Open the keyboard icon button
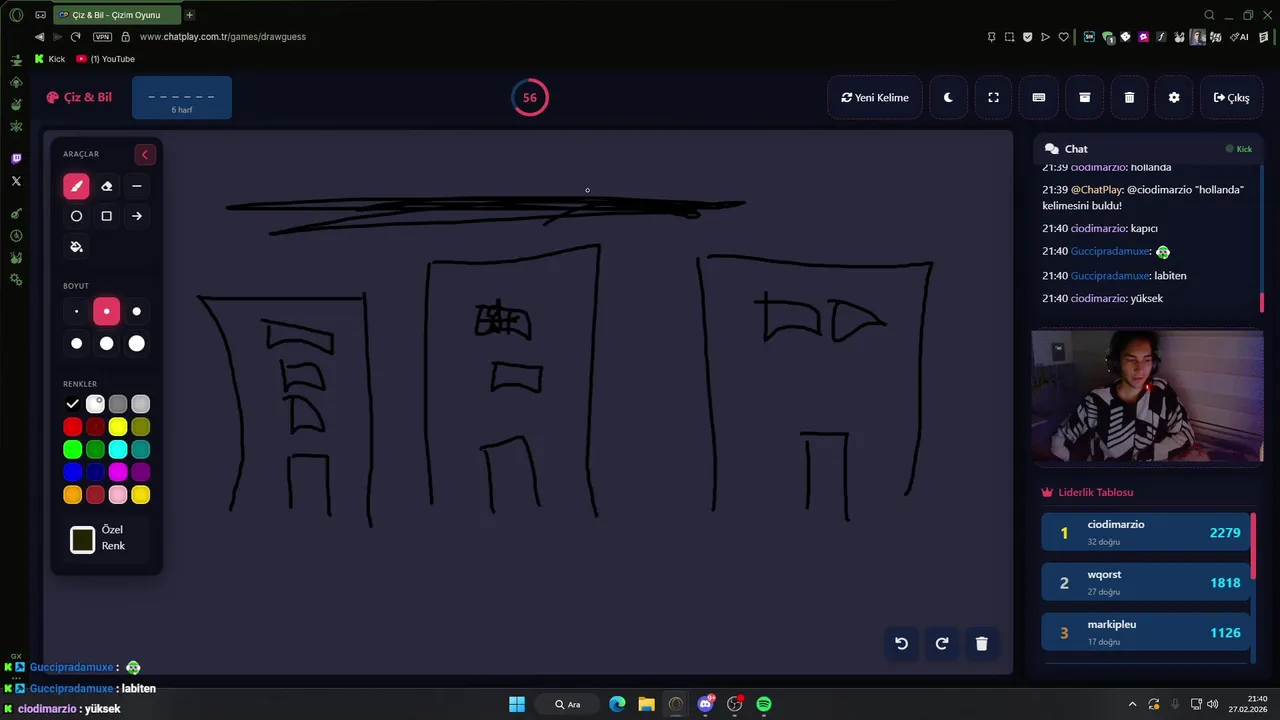The width and height of the screenshot is (1280, 720). coord(1039,98)
